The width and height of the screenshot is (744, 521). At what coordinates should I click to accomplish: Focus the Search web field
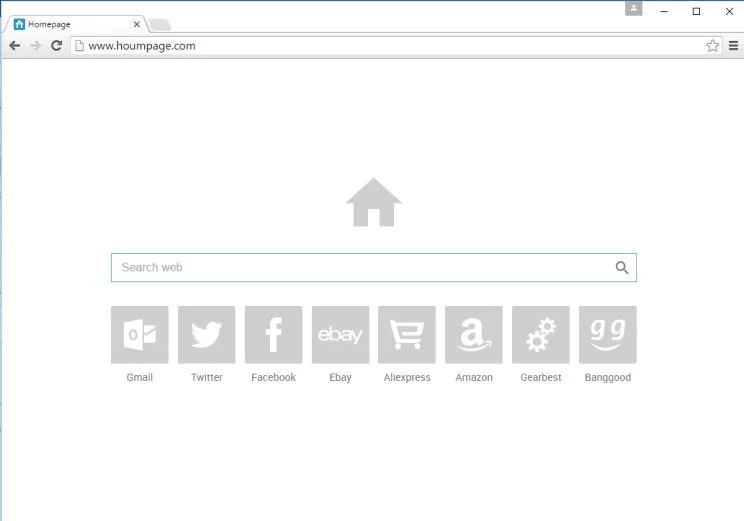pos(373,267)
